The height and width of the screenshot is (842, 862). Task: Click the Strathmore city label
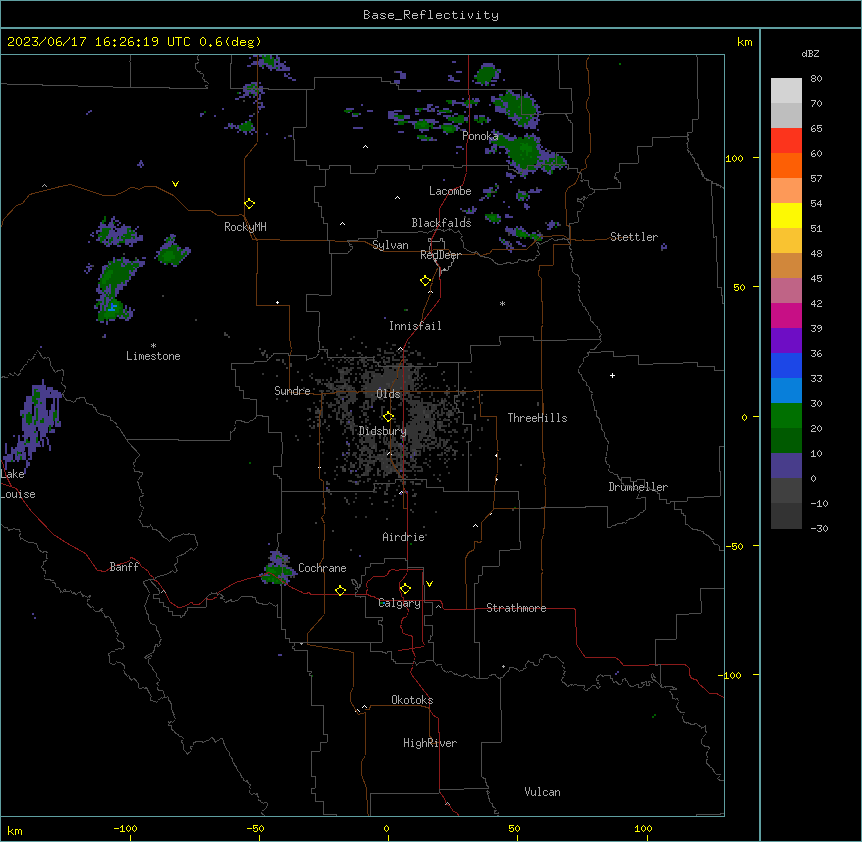pos(516,608)
